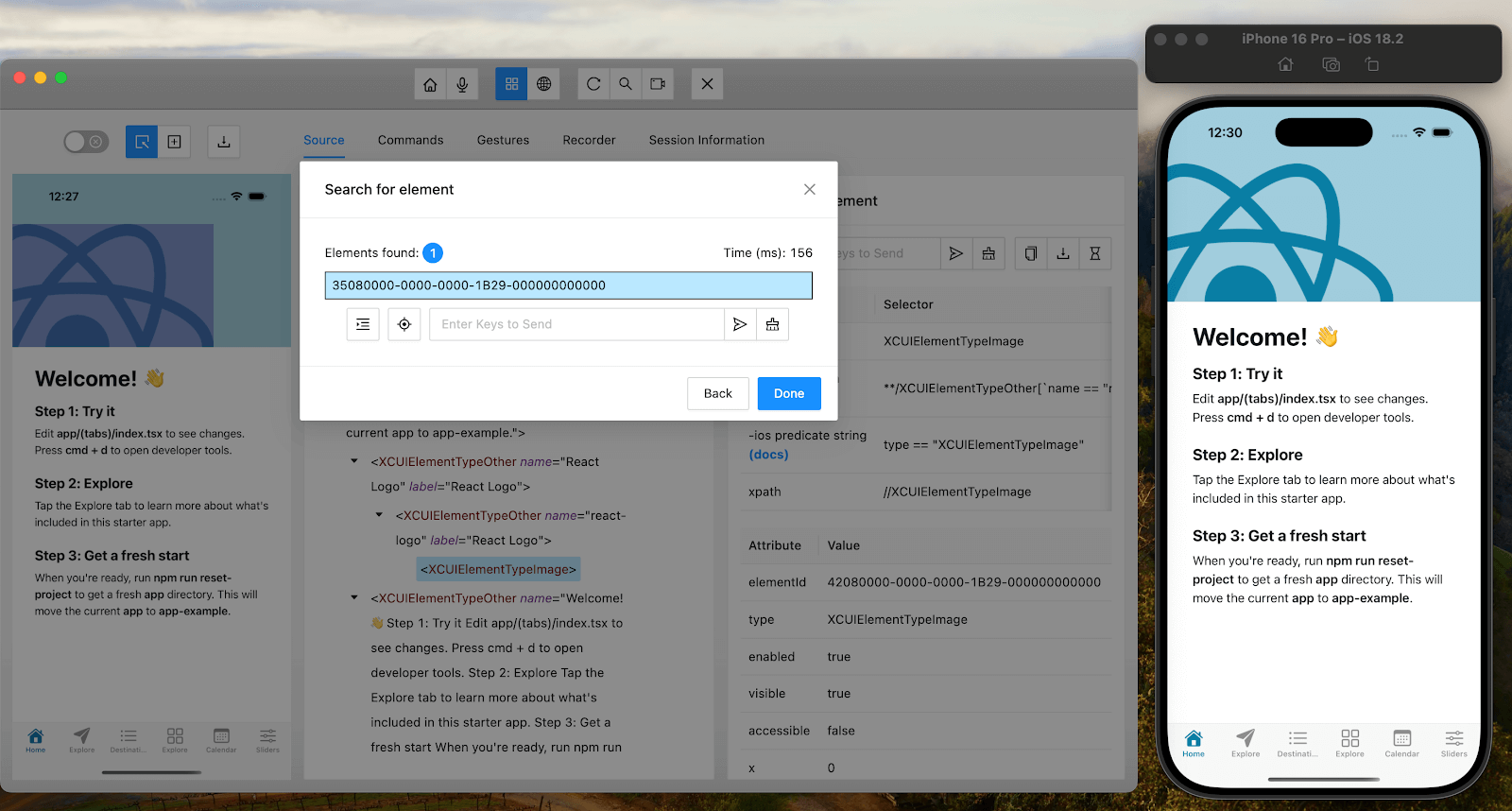Image resolution: width=1512 pixels, height=811 pixels.
Task: Click the ios predicate string selector value
Action: (x=984, y=444)
